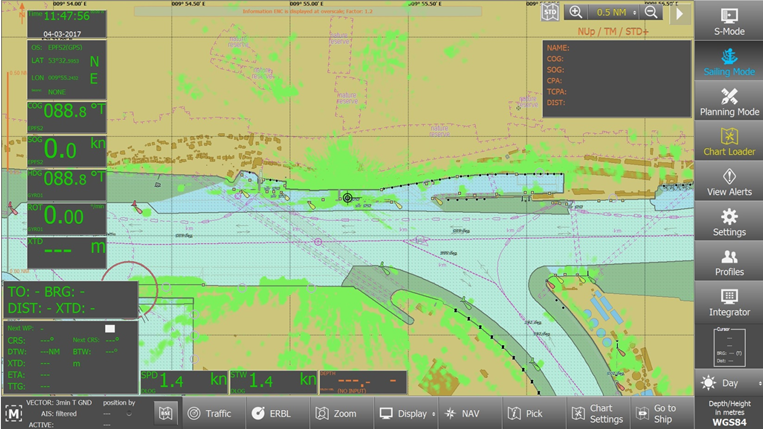
Task: Click the ACTIVE: status label
Action: point(40,424)
